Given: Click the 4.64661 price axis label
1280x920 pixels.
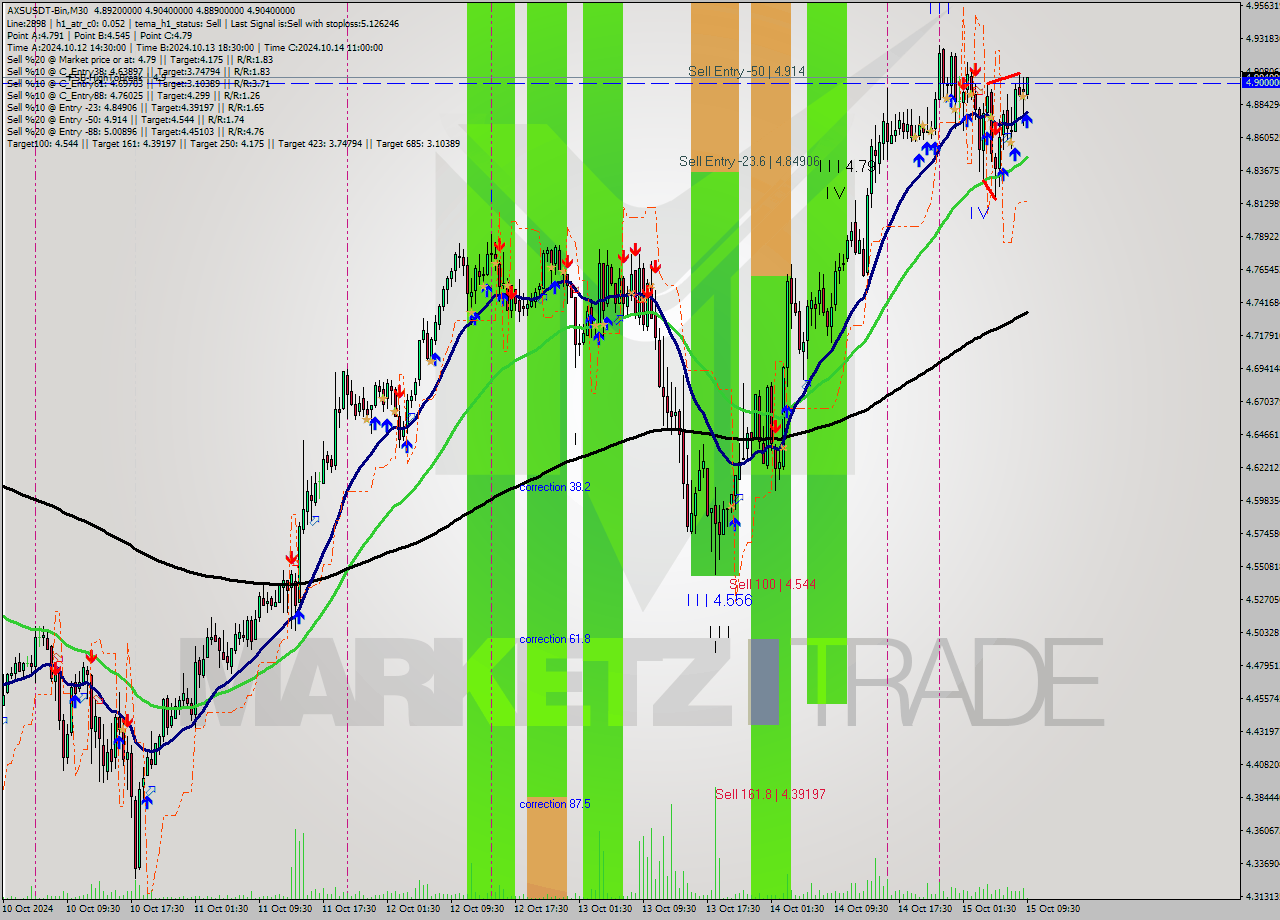Looking at the screenshot, I should [x=1262, y=434].
